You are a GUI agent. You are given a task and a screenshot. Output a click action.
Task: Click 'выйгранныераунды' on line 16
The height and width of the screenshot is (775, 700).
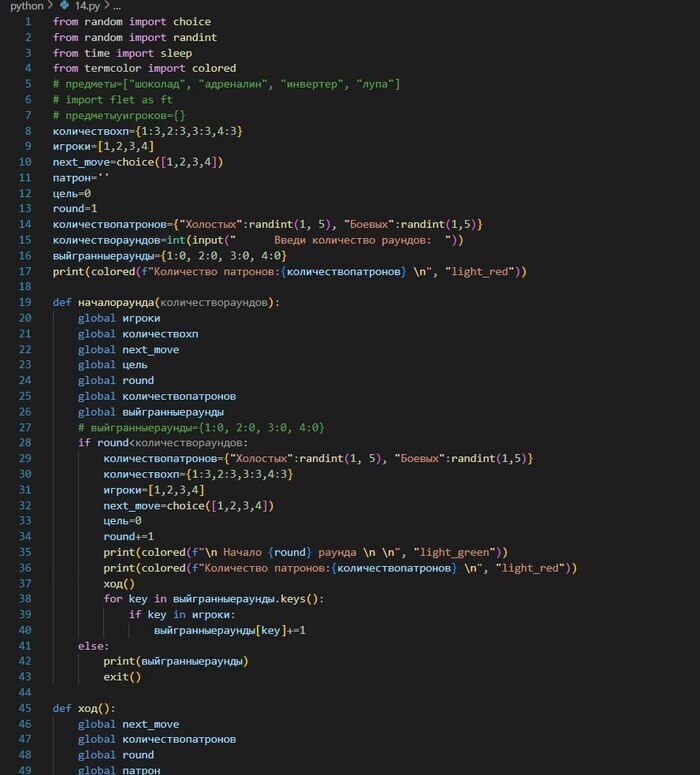click(103, 256)
